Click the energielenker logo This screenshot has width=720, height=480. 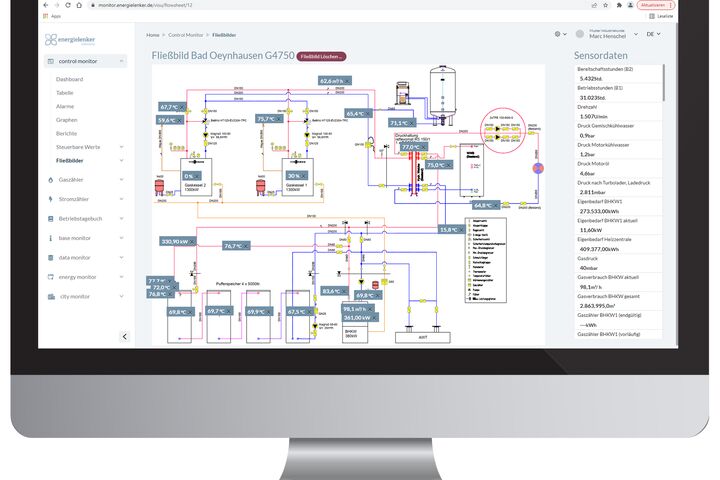[x=70, y=40]
